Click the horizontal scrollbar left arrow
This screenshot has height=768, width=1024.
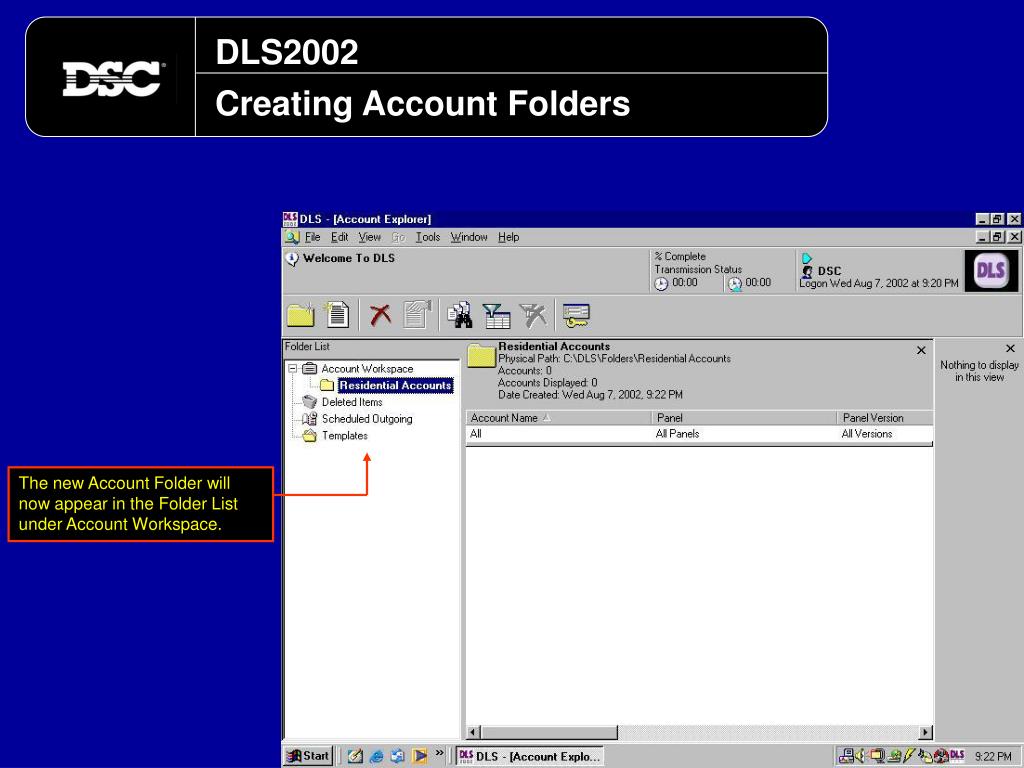(x=473, y=732)
